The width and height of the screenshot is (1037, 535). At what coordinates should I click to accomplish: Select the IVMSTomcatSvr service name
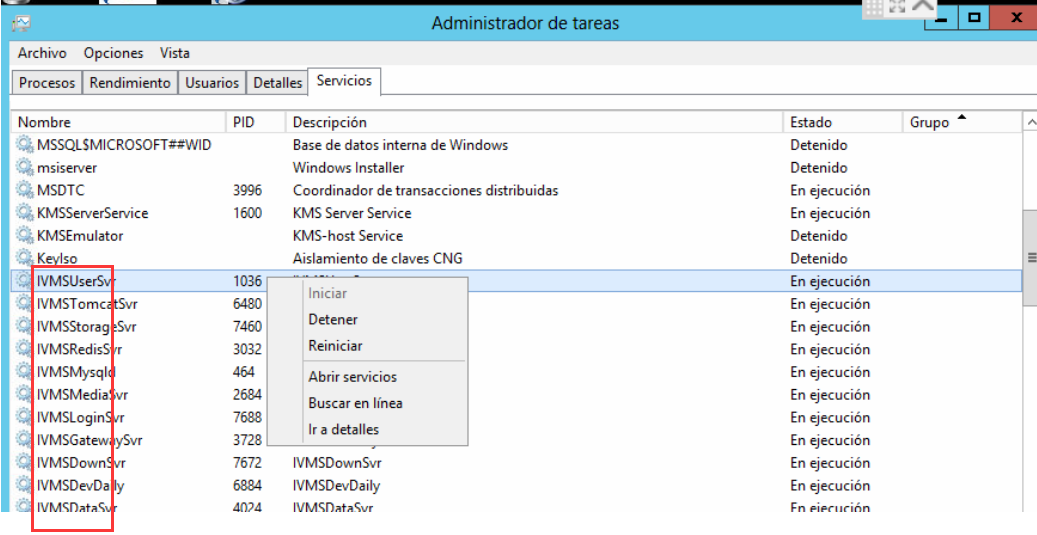(87, 304)
